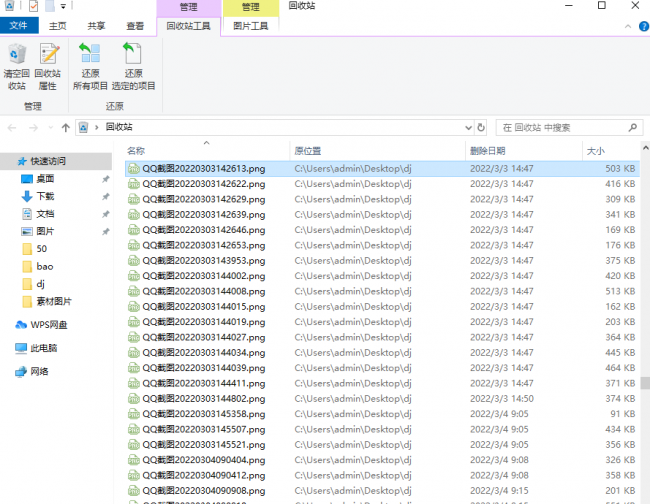
Task: Go forward with the forward arrow
Action: click(34, 128)
